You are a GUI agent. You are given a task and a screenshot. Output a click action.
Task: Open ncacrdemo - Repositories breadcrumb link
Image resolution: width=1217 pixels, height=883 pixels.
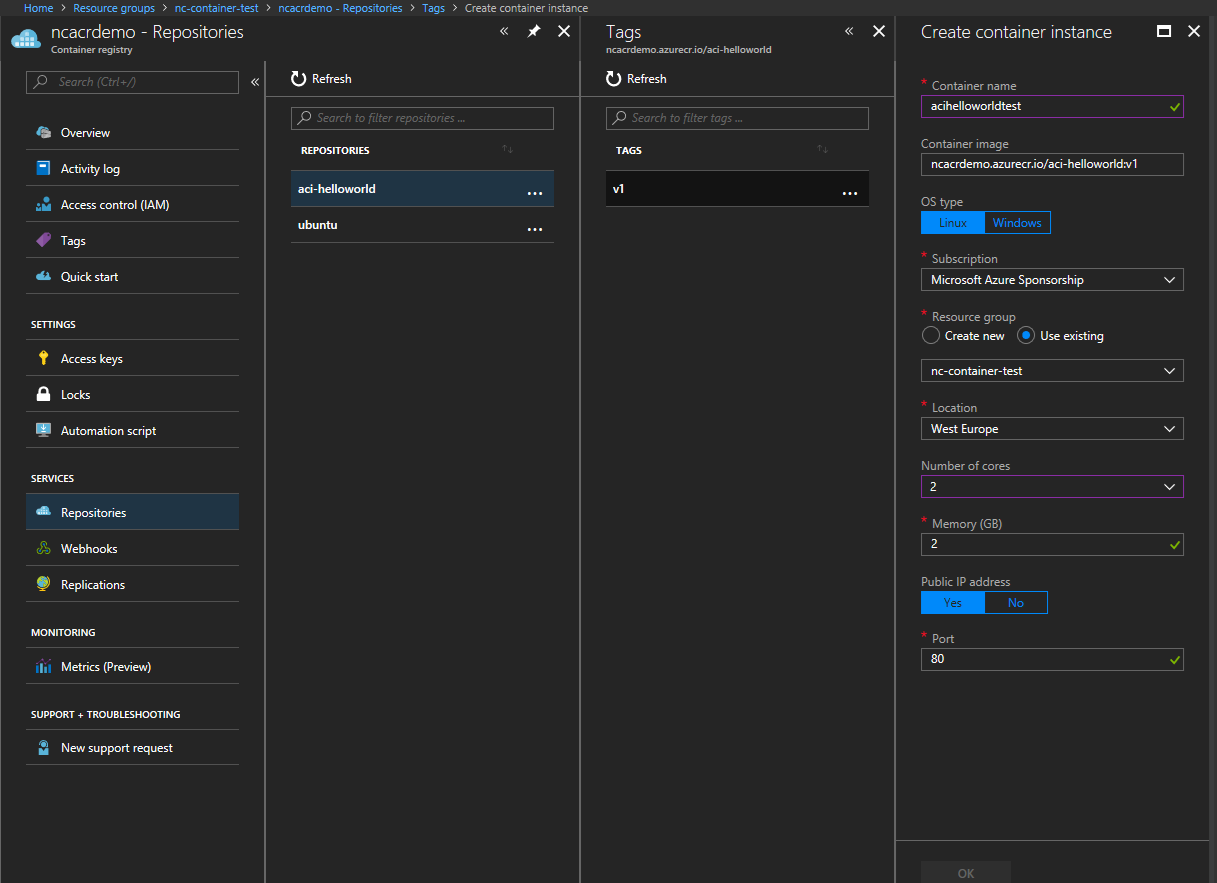pyautogui.click(x=340, y=8)
